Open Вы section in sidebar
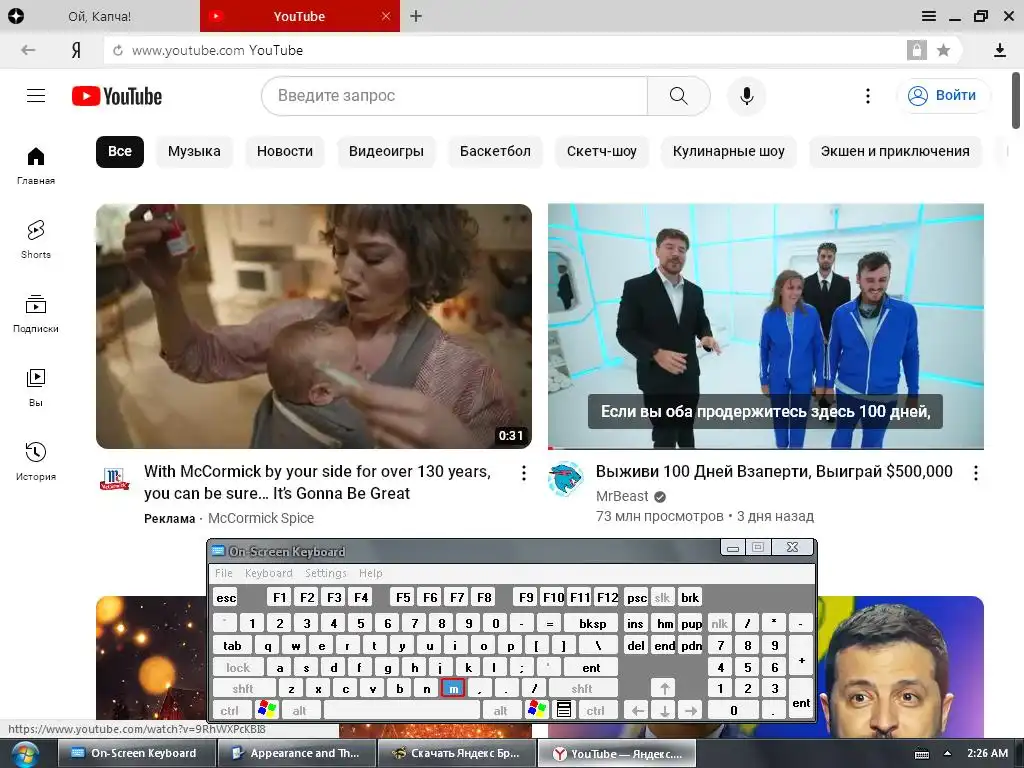Image resolution: width=1024 pixels, height=768 pixels. tap(36, 388)
